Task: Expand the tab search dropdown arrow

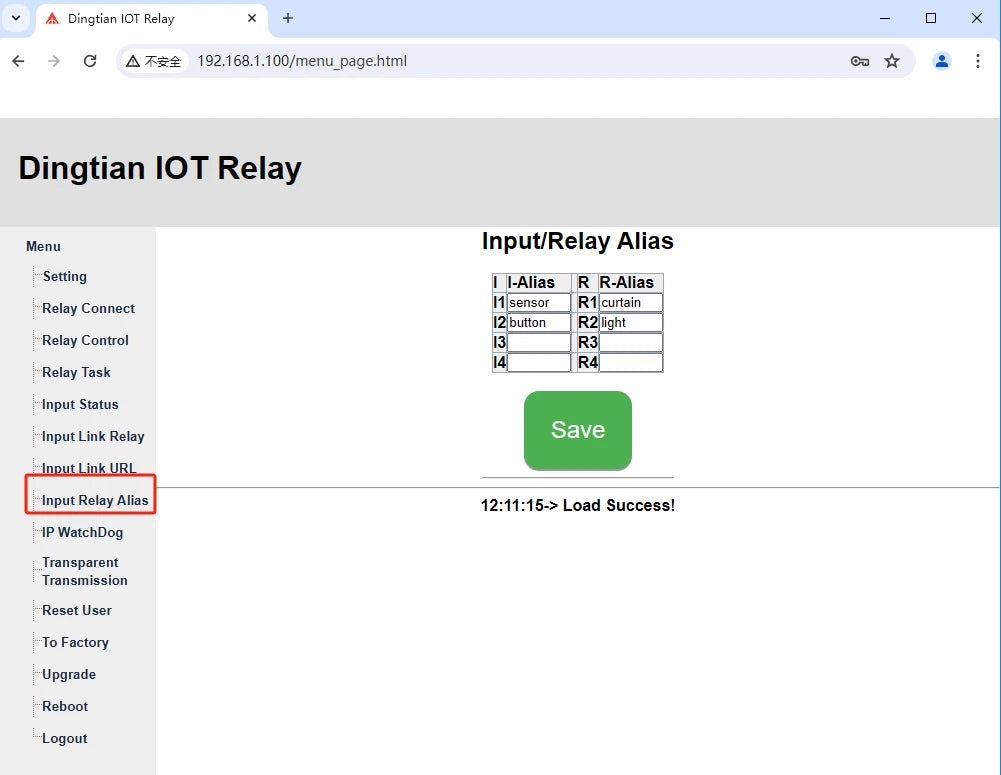Action: pos(17,19)
